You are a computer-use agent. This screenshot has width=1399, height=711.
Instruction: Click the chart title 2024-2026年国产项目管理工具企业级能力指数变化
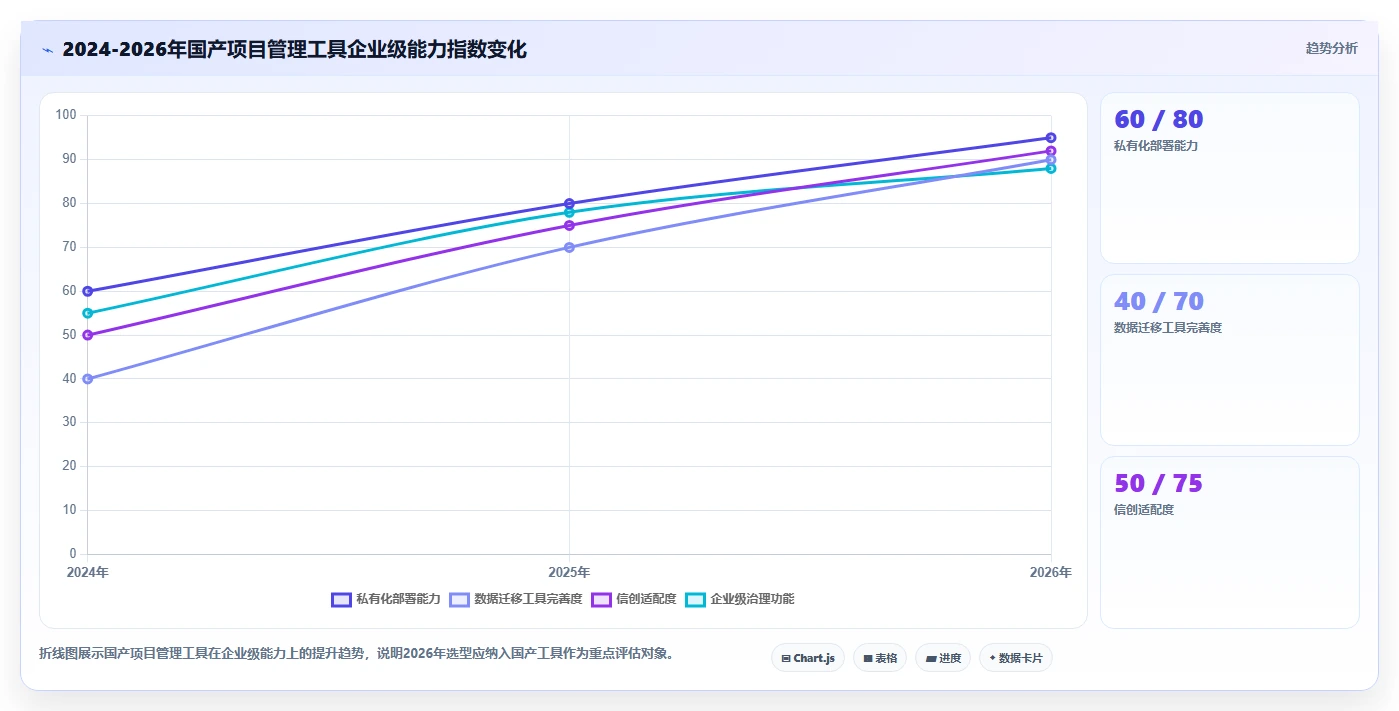pyautogui.click(x=294, y=49)
